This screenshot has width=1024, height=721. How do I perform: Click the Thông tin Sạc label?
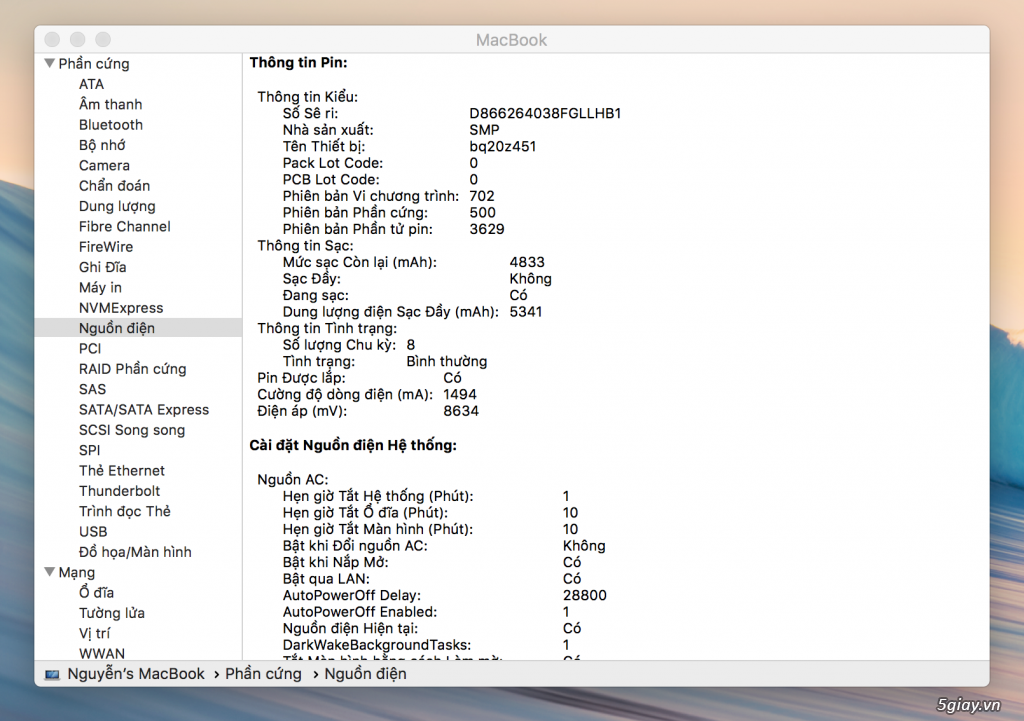[x=305, y=246]
